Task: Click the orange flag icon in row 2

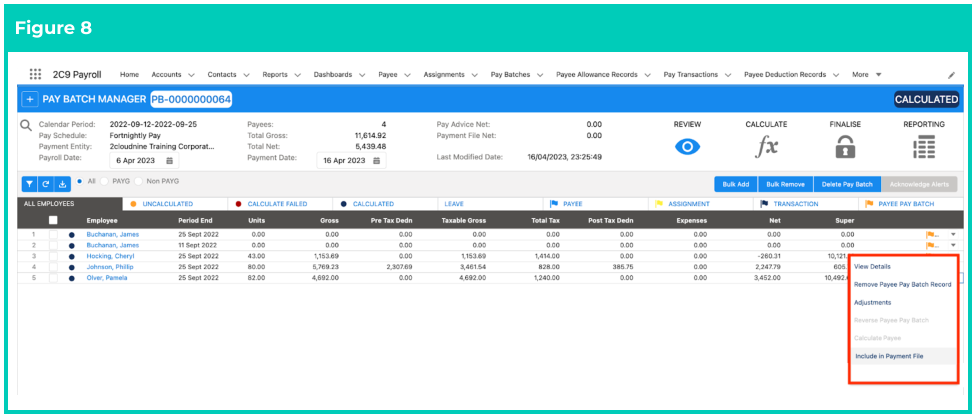Action: [x=932, y=246]
